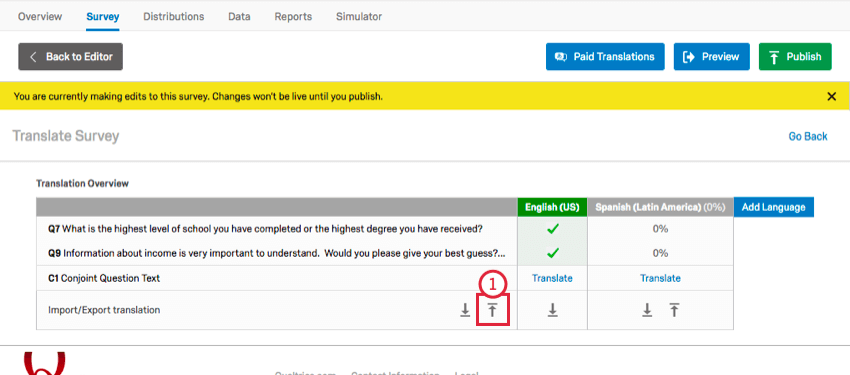
Task: Select the Spanish (Latin America) column header
Action: pyautogui.click(x=660, y=207)
